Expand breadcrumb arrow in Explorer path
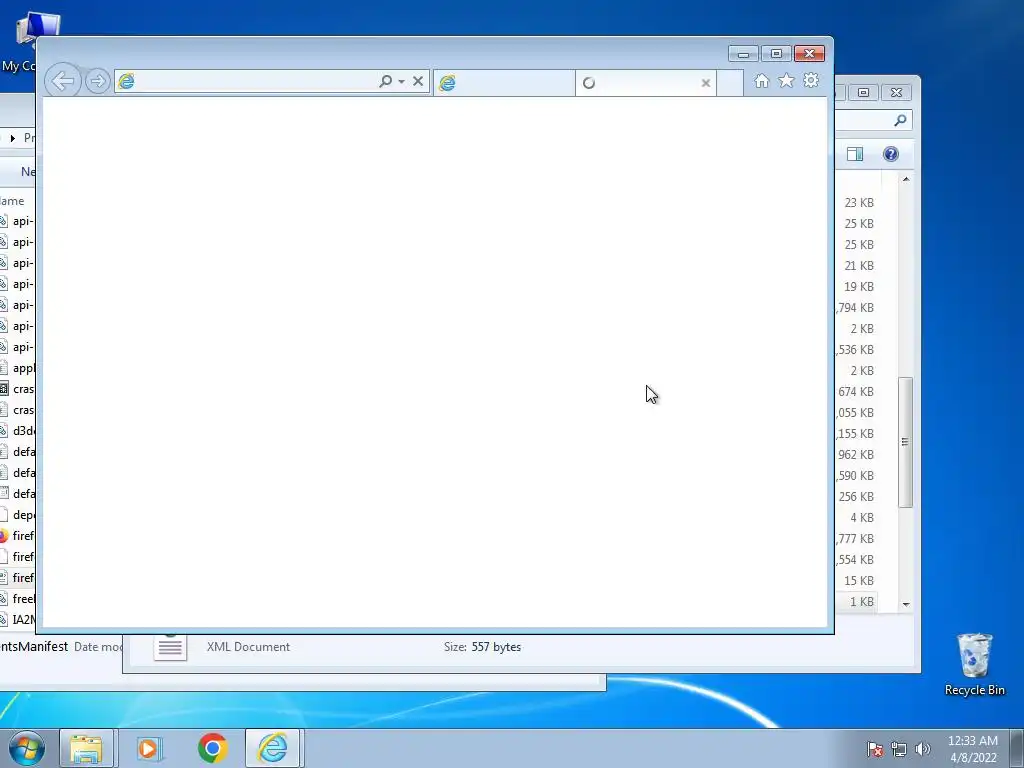 click(12, 138)
